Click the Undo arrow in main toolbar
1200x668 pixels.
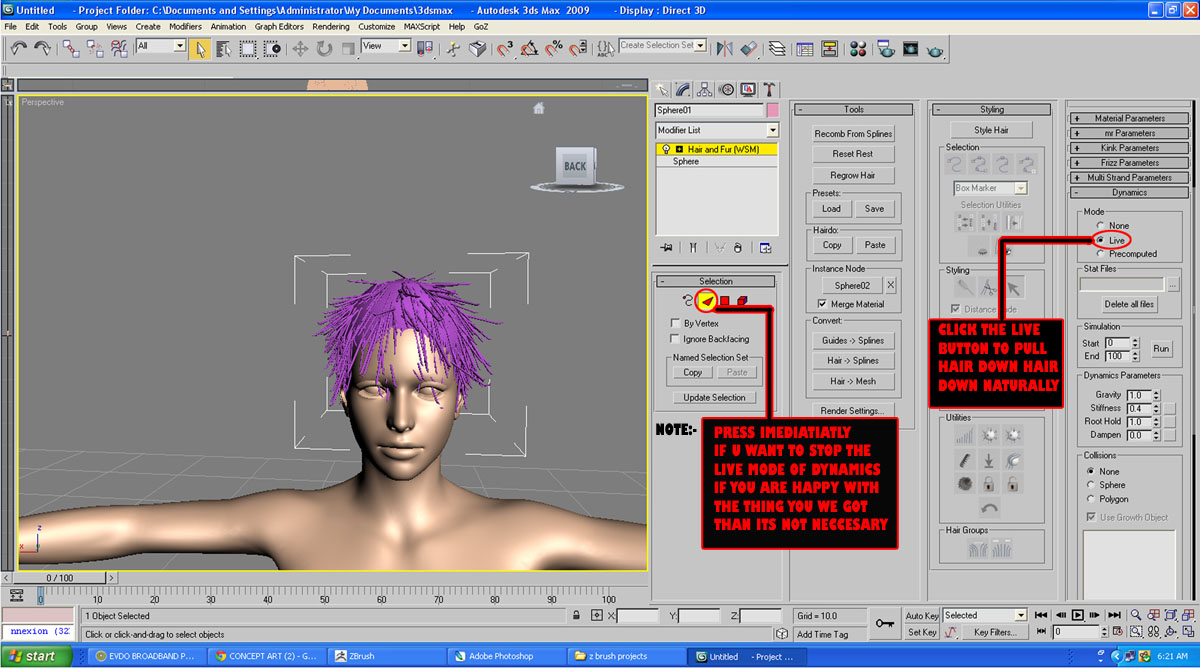point(17,47)
